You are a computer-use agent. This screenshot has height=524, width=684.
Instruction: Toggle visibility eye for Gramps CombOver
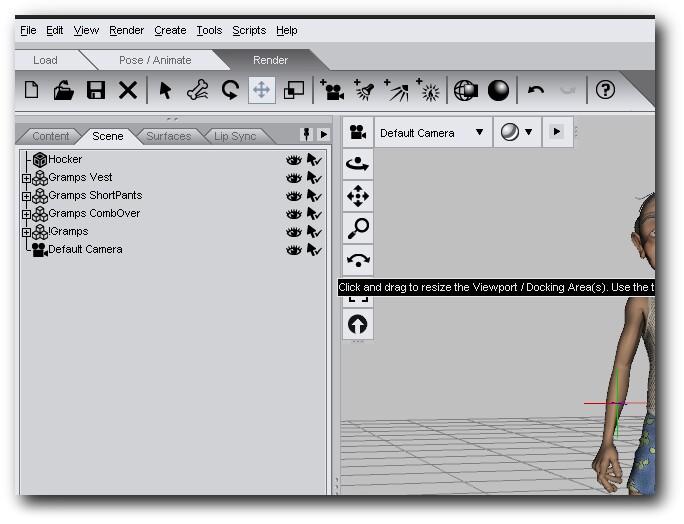[294, 214]
